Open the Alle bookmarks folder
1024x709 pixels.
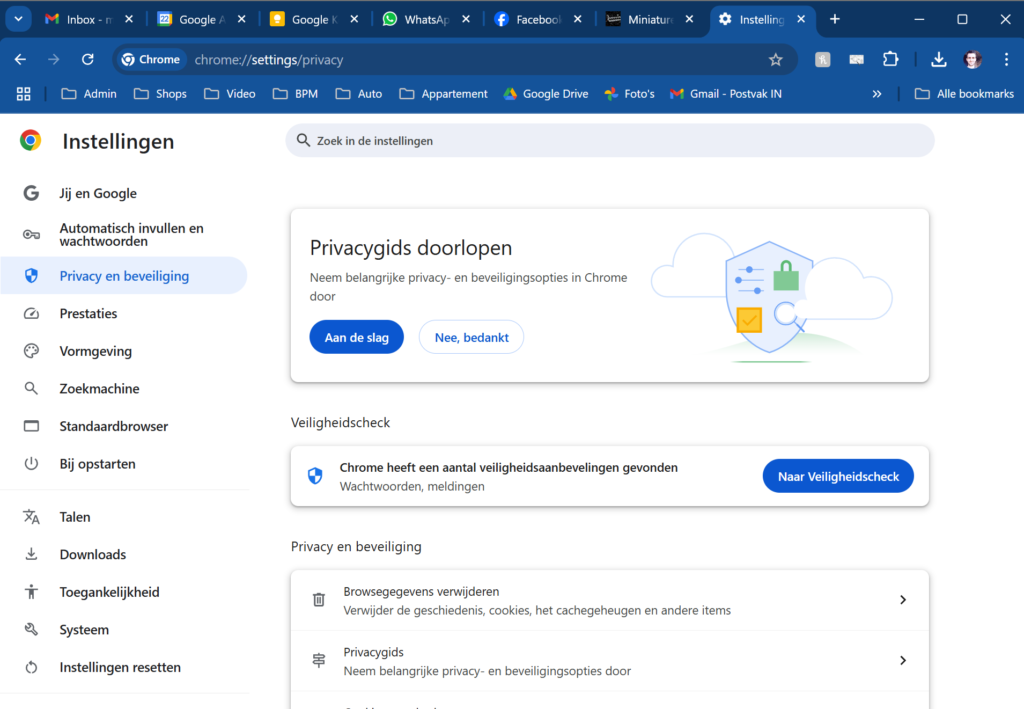[964, 94]
